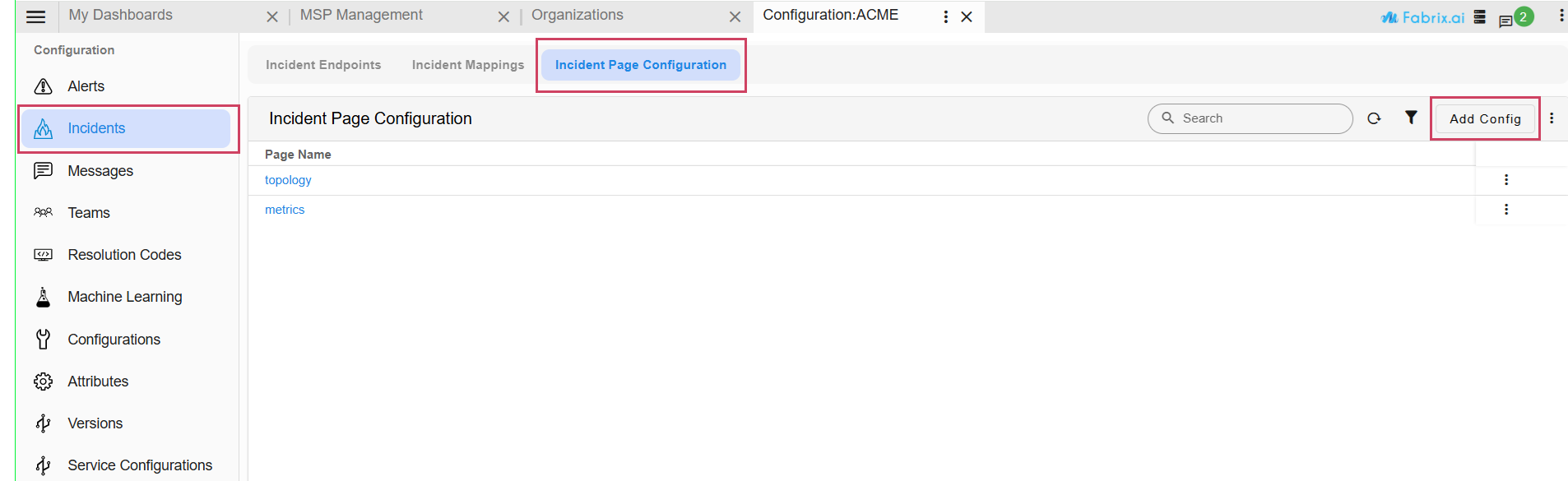The image size is (1568, 481).
Task: Click the refresh icon beside Search
Action: 1373,118
